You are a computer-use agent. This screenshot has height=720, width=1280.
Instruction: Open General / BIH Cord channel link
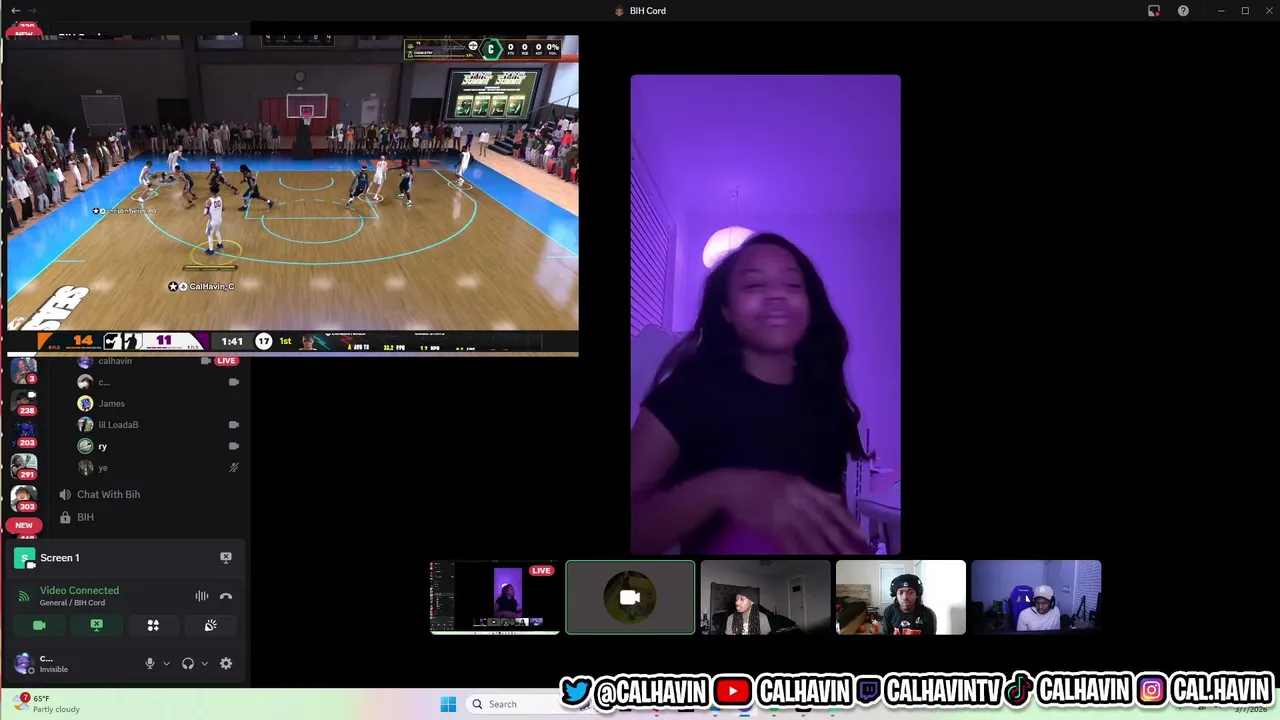72,603
